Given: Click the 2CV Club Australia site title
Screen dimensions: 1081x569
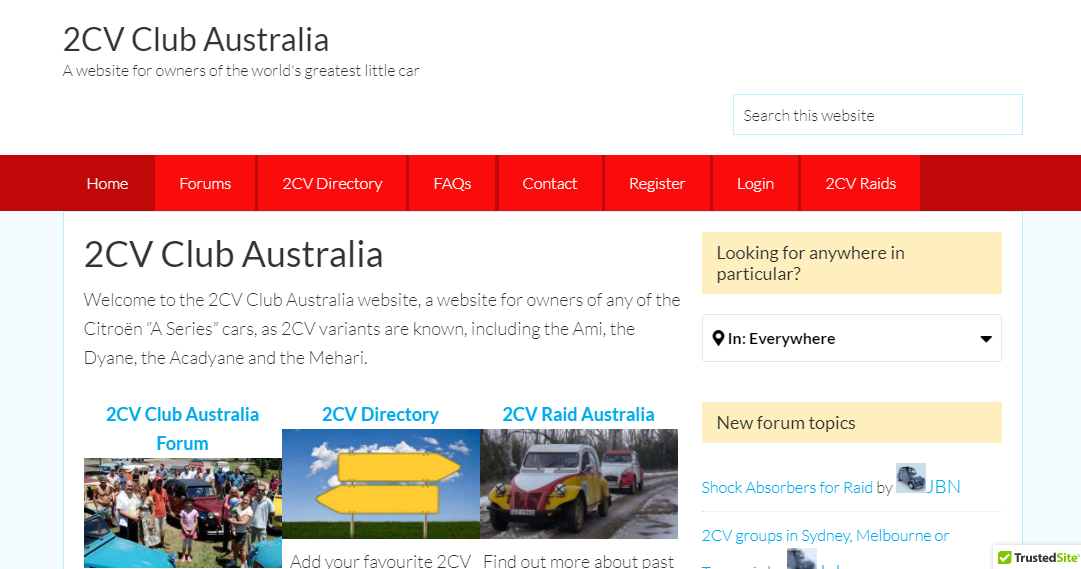Looking at the screenshot, I should (x=196, y=39).
